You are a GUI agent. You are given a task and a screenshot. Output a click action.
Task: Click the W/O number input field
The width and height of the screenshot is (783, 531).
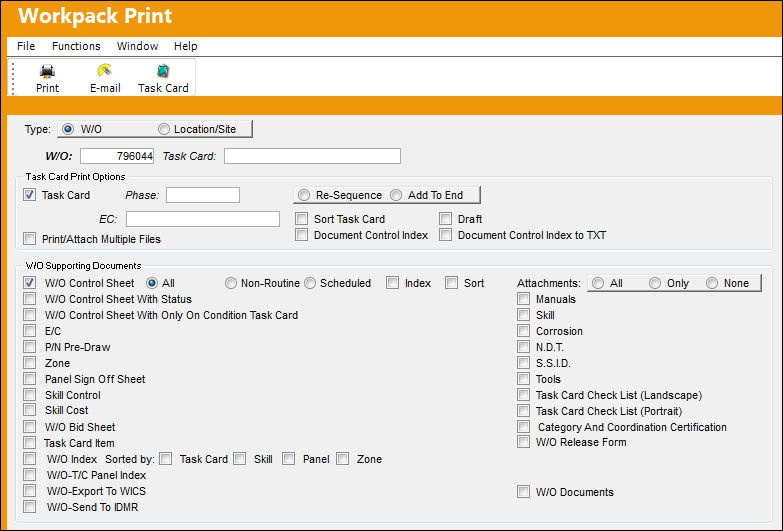click(x=117, y=156)
